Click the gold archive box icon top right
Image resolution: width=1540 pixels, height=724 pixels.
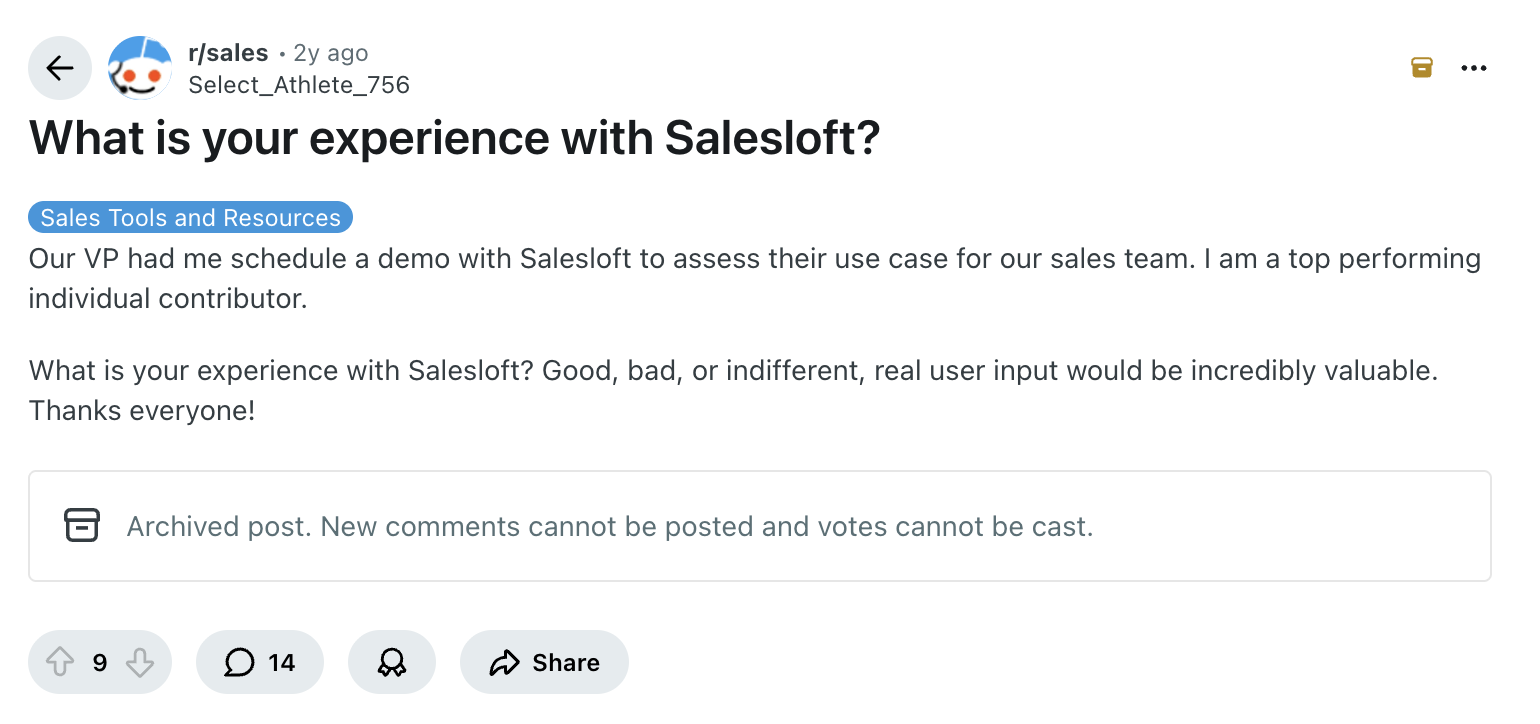(1421, 67)
